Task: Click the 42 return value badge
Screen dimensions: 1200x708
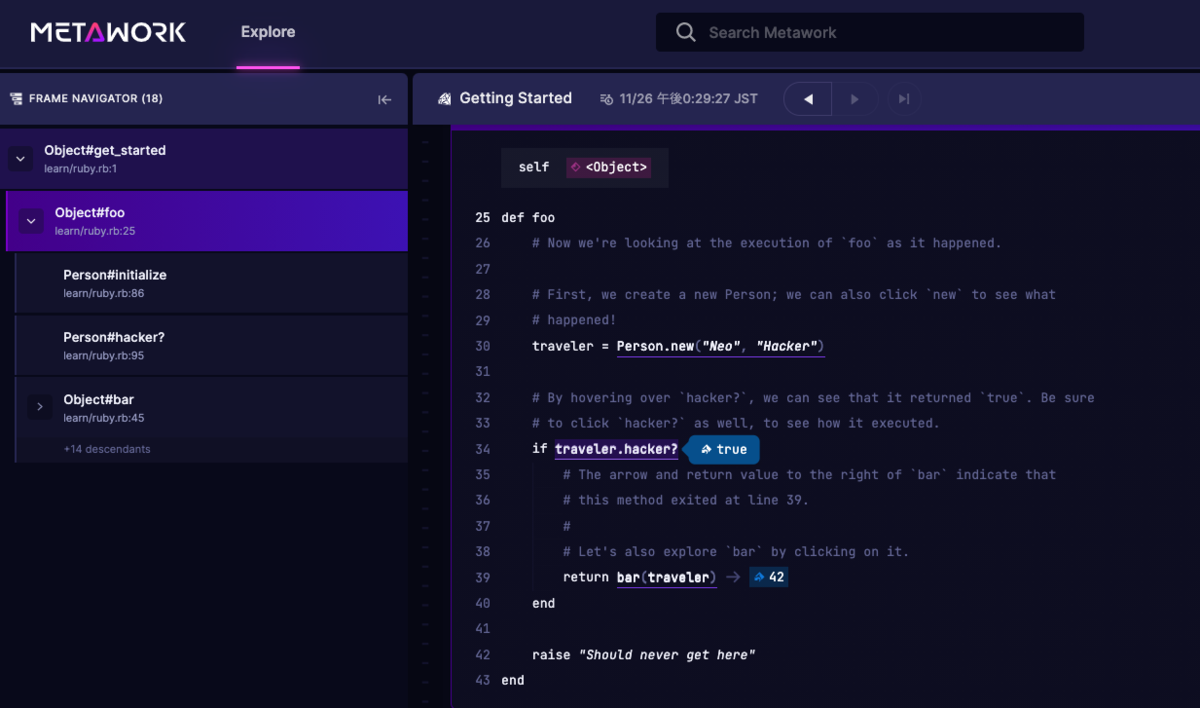Action: (x=769, y=577)
